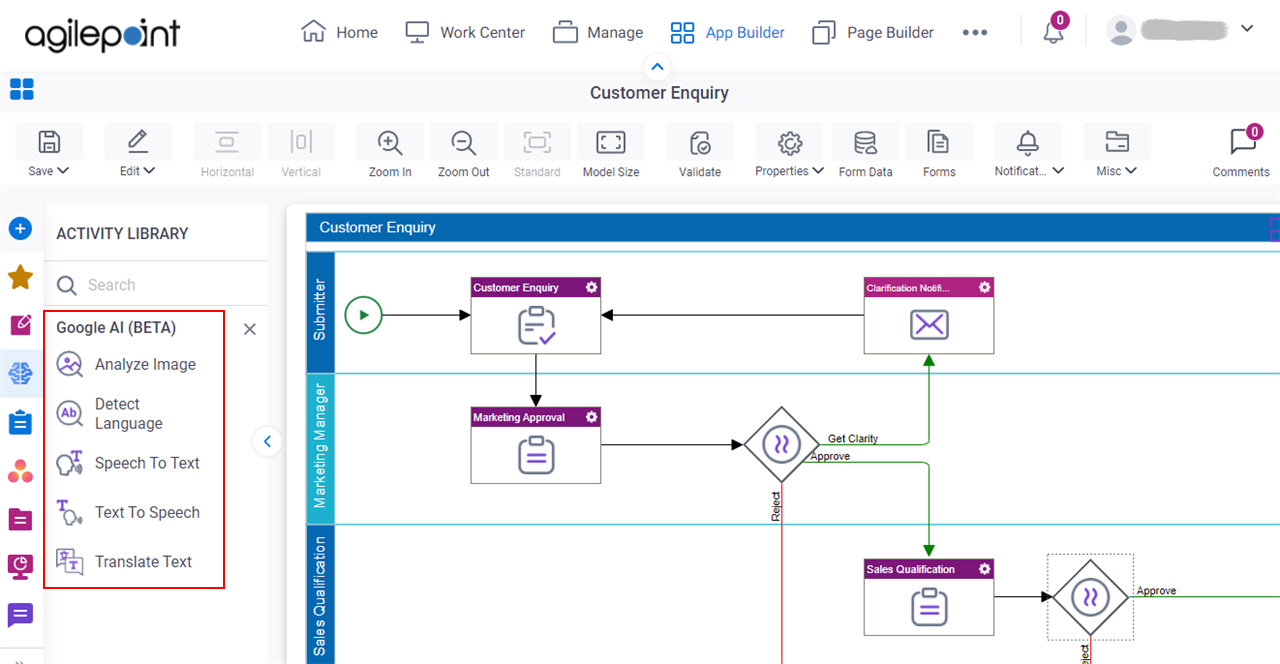This screenshot has height=664, width=1280.
Task: Open the purple document sidebar icon
Action: pyautogui.click(x=20, y=518)
